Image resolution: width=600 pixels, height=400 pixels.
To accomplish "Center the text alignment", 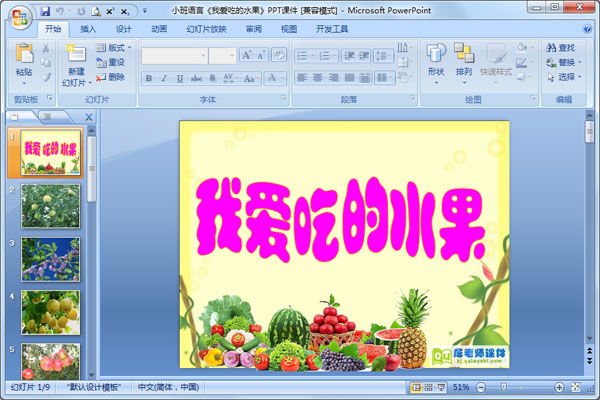I will pos(318,78).
